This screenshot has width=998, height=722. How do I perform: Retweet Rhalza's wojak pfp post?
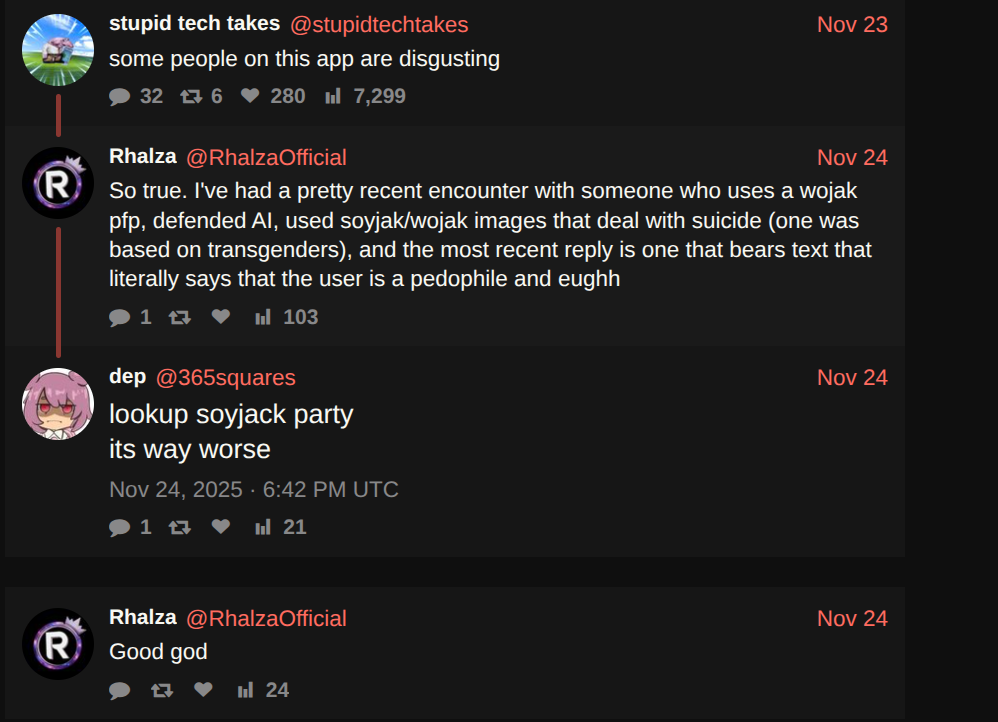coord(180,317)
